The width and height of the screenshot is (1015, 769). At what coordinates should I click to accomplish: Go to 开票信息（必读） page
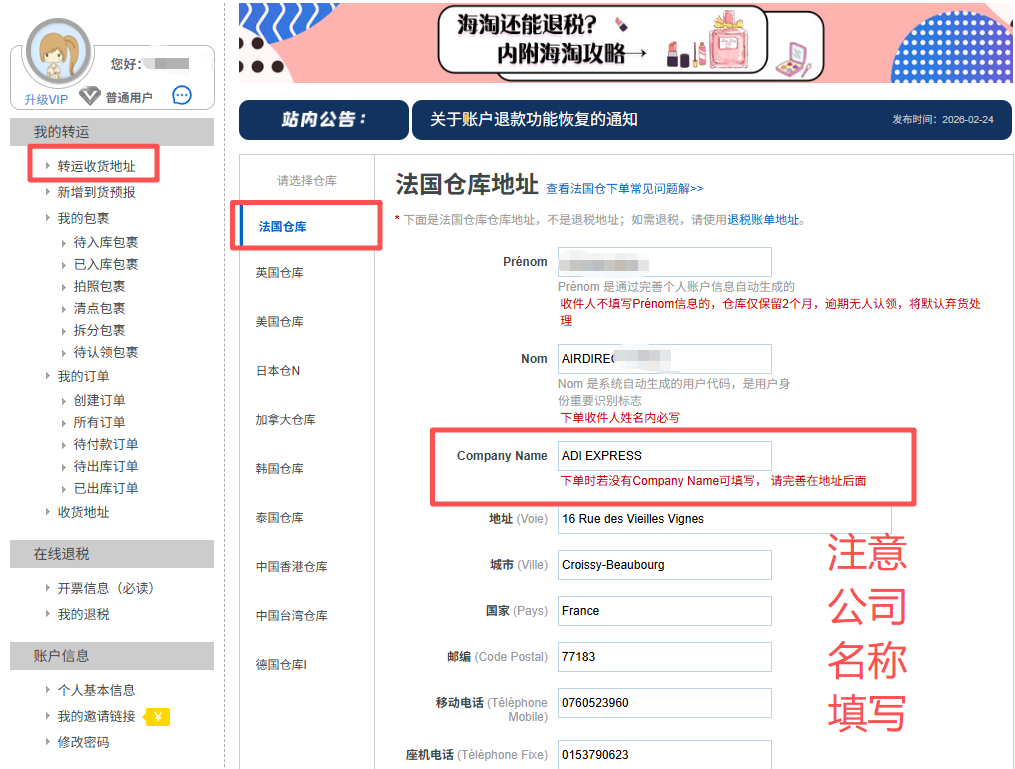(x=105, y=588)
